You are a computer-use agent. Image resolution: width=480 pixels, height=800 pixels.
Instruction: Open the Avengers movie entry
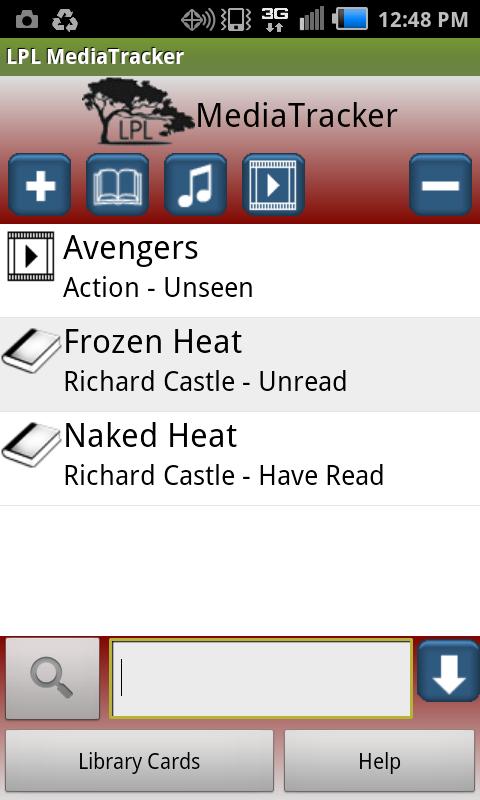click(240, 270)
